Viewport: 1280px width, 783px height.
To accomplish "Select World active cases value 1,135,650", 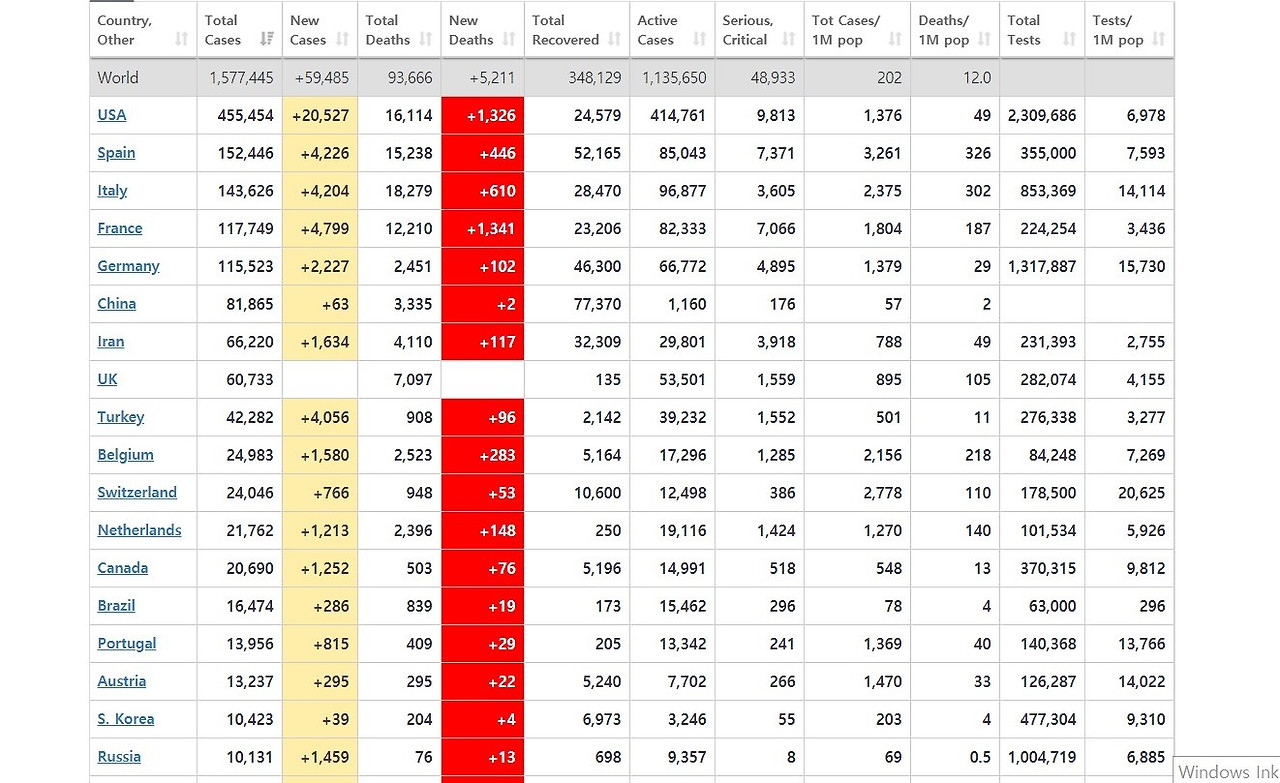I will pos(675,78).
